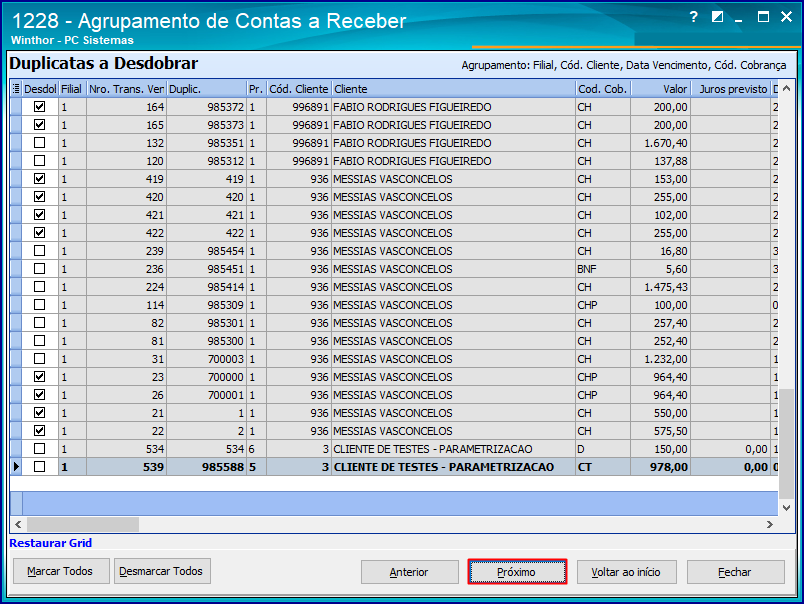Uncheck the checkbox for transaction 164
The width and height of the screenshot is (804, 604).
click(39, 107)
